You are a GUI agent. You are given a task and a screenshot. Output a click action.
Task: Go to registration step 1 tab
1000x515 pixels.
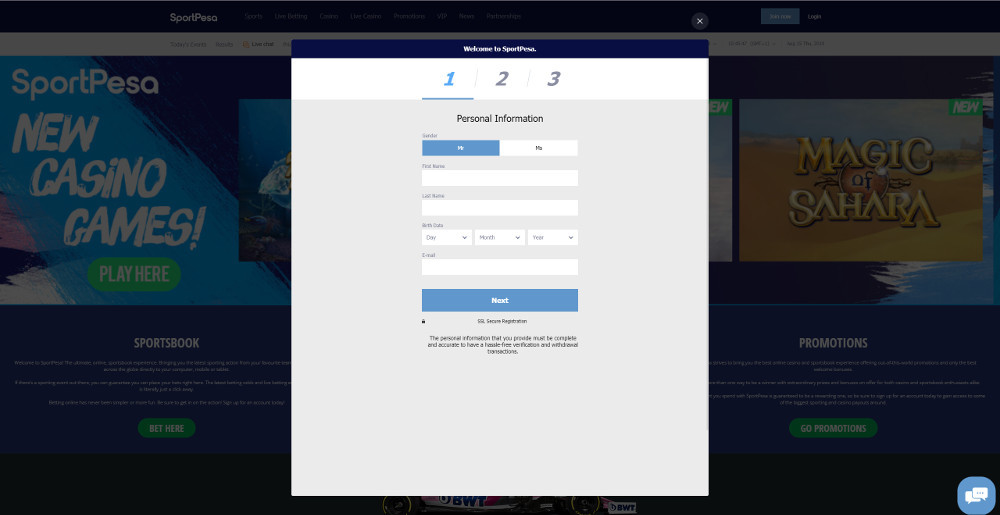tap(448, 79)
